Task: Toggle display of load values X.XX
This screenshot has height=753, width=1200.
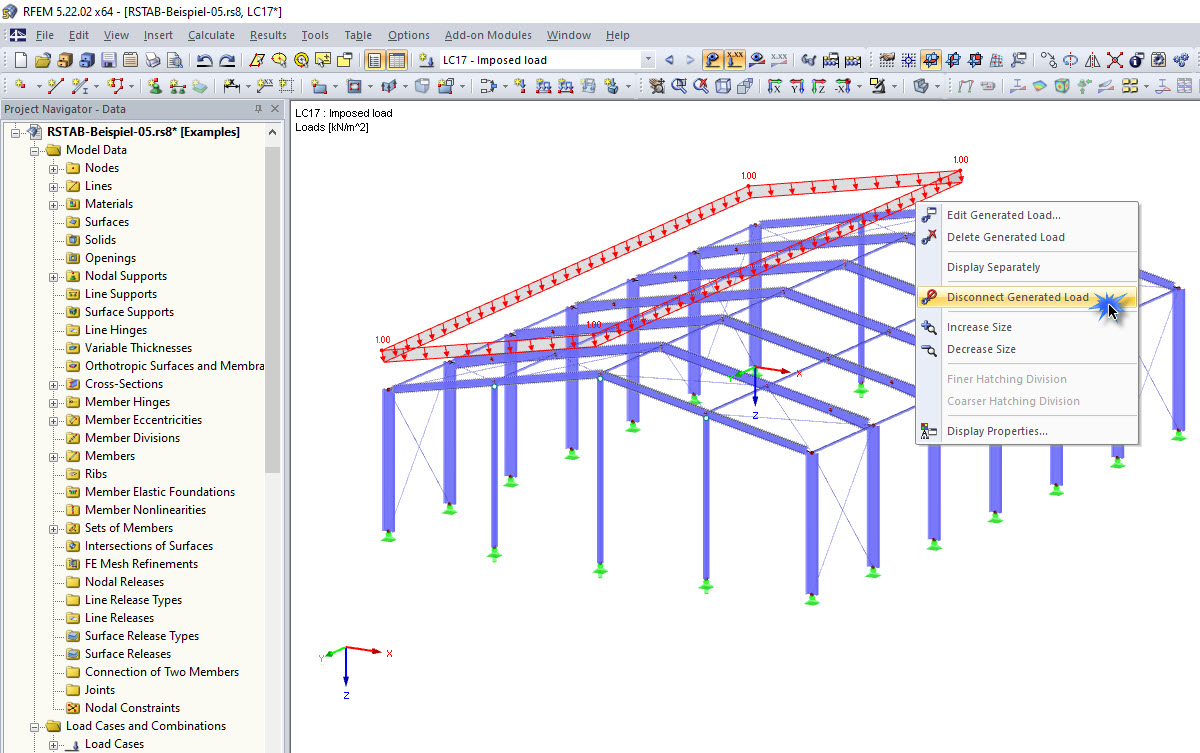Action: pos(733,59)
